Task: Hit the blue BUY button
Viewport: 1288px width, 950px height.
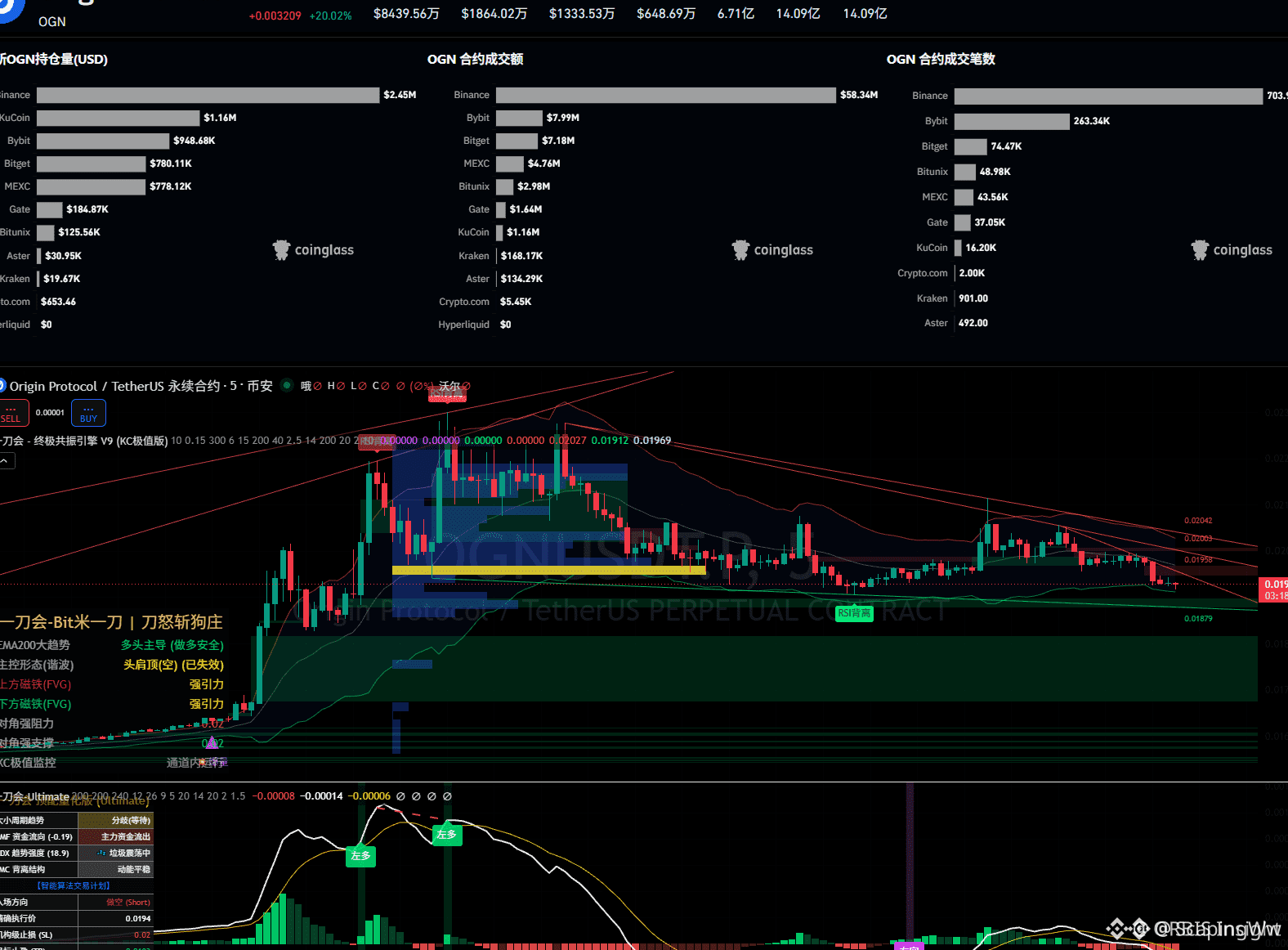Action: tap(88, 413)
